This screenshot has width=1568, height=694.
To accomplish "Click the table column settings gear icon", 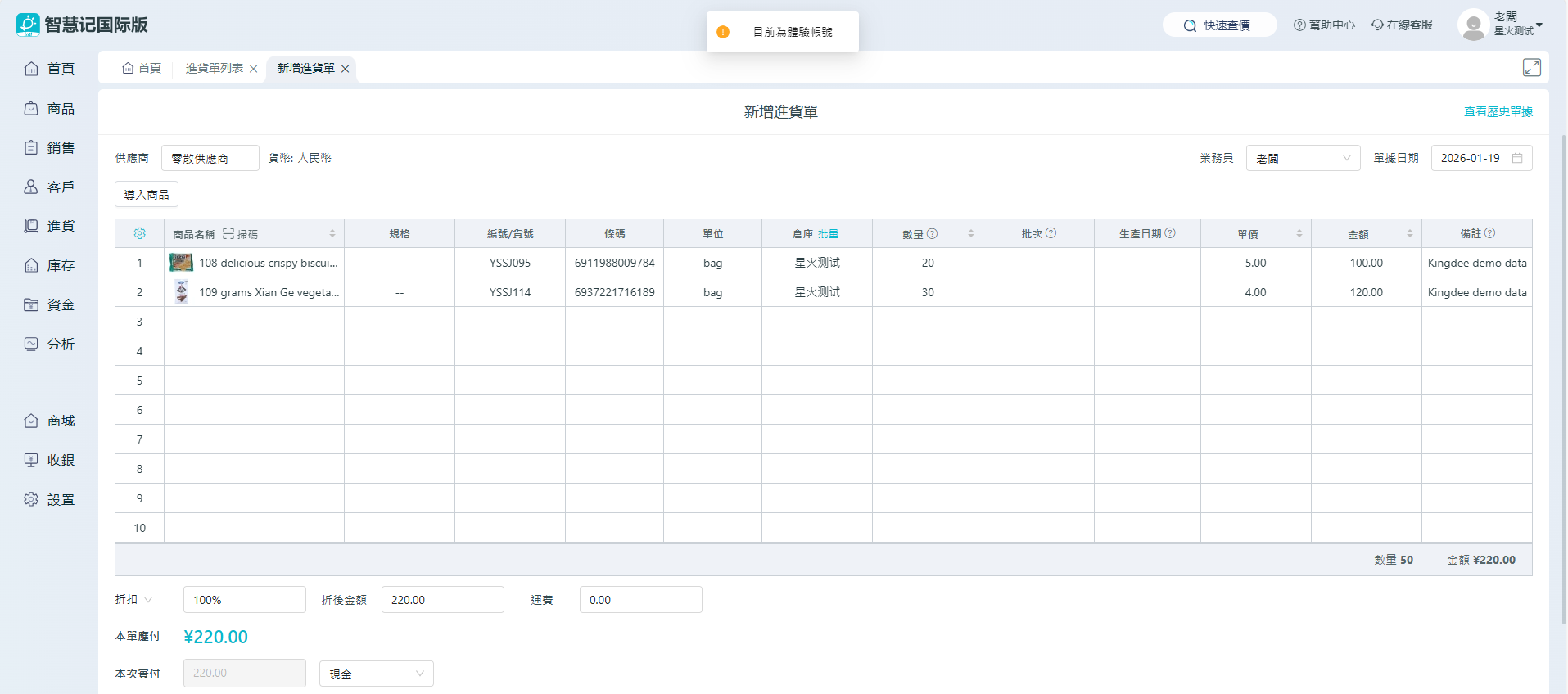I will (139, 233).
